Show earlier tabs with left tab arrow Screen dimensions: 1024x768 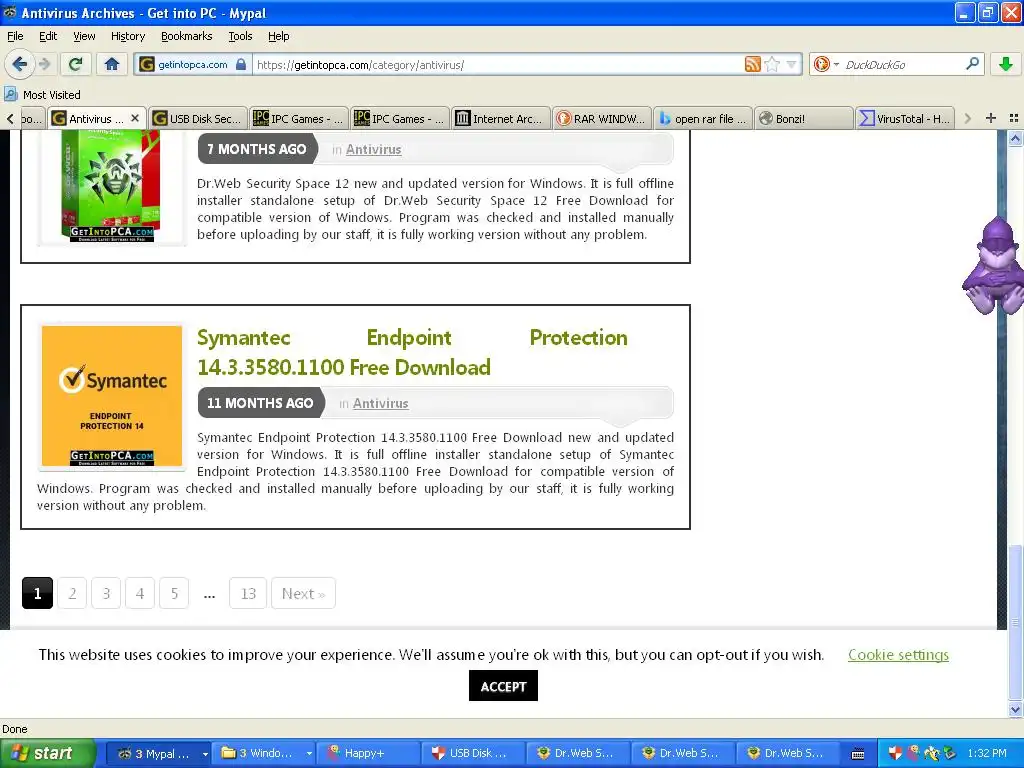(10, 118)
